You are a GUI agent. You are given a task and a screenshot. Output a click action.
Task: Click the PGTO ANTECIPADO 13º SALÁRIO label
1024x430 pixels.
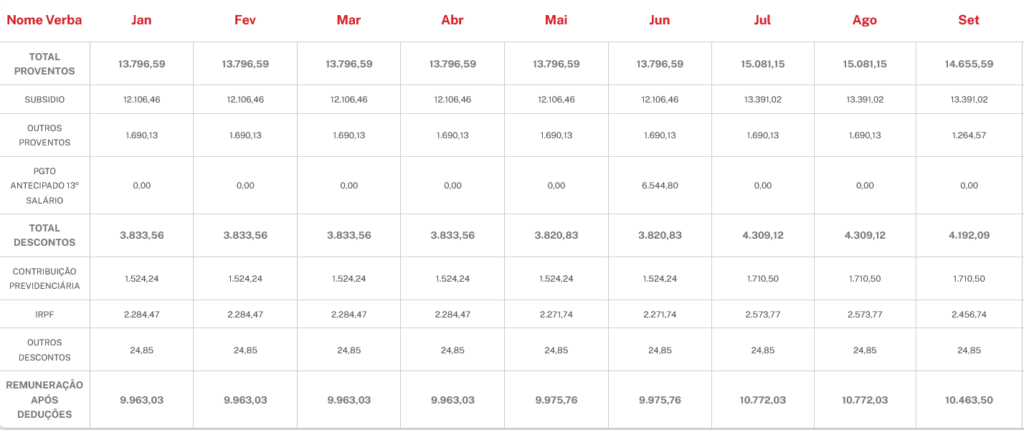(x=44, y=185)
